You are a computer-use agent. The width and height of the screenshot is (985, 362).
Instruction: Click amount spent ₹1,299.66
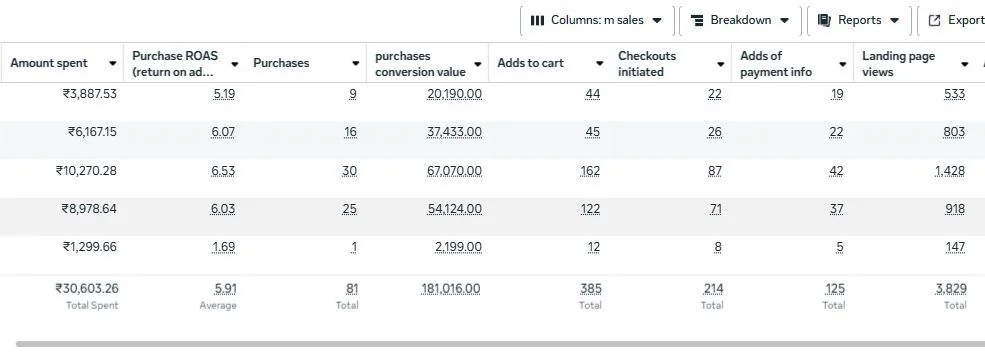[90, 246]
